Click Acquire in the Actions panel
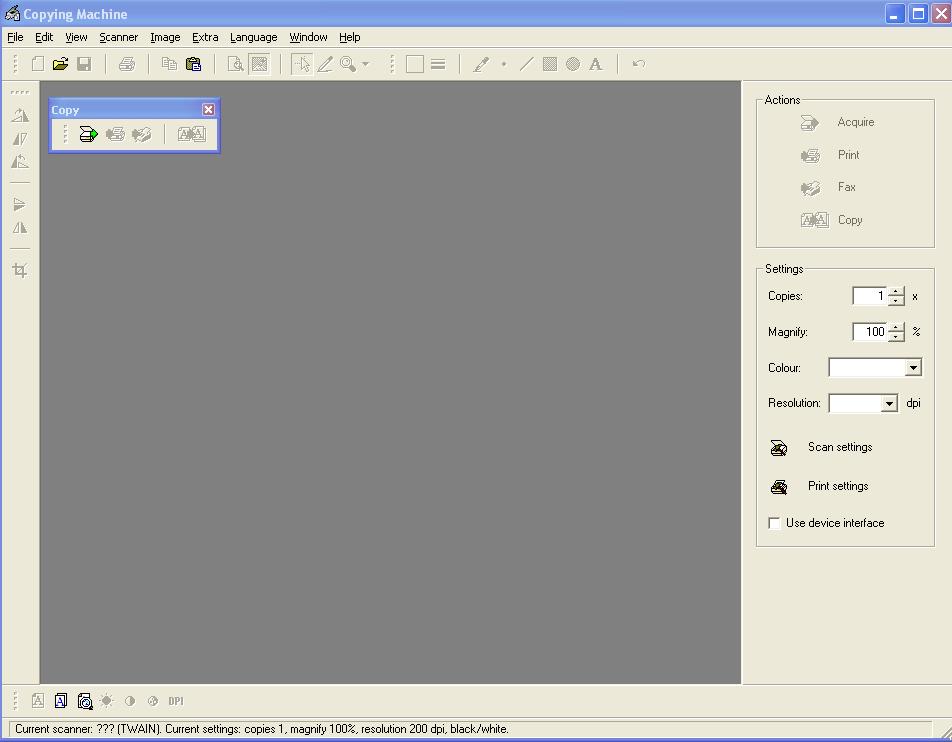Image resolution: width=952 pixels, height=742 pixels. coord(837,122)
